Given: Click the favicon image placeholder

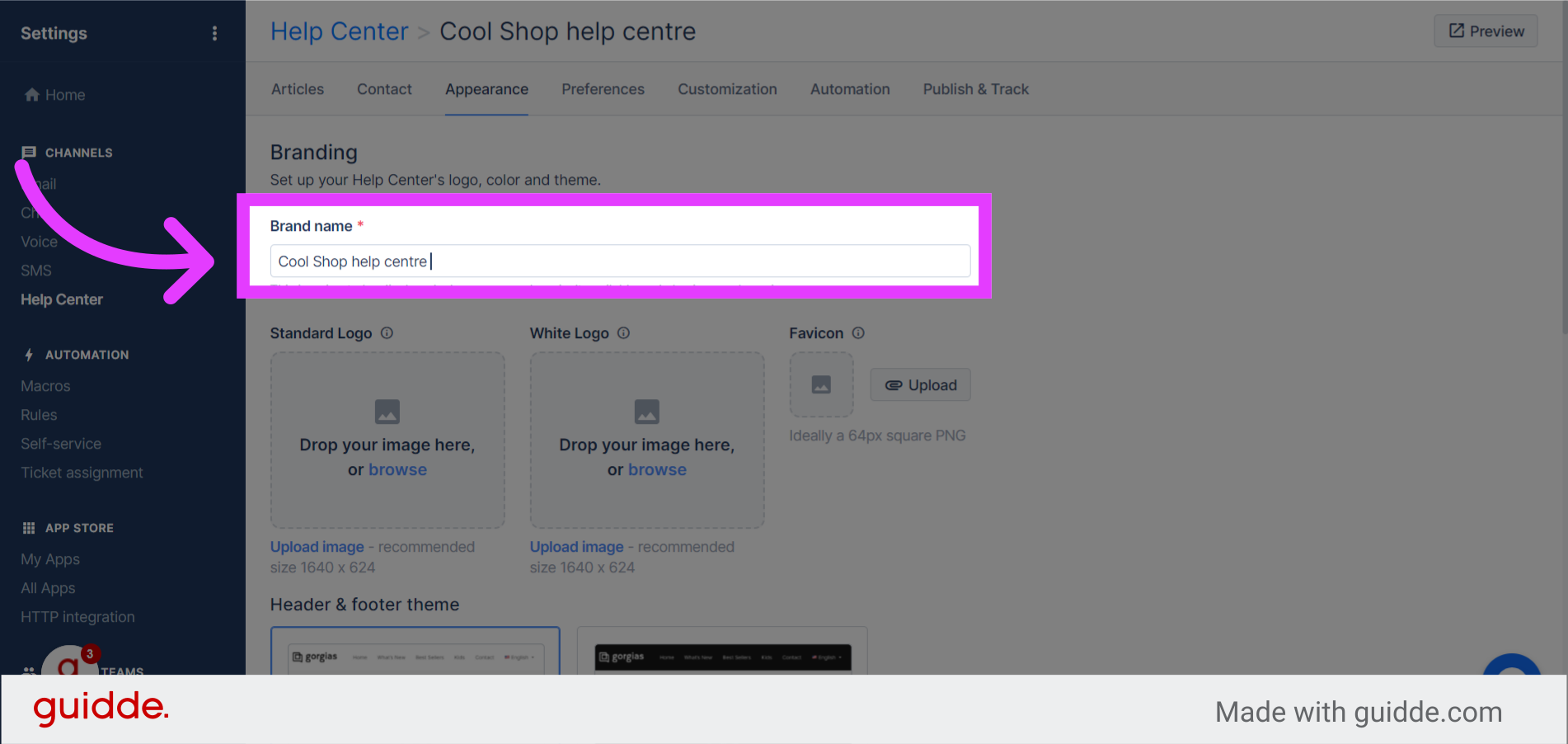Looking at the screenshot, I should coord(821,385).
